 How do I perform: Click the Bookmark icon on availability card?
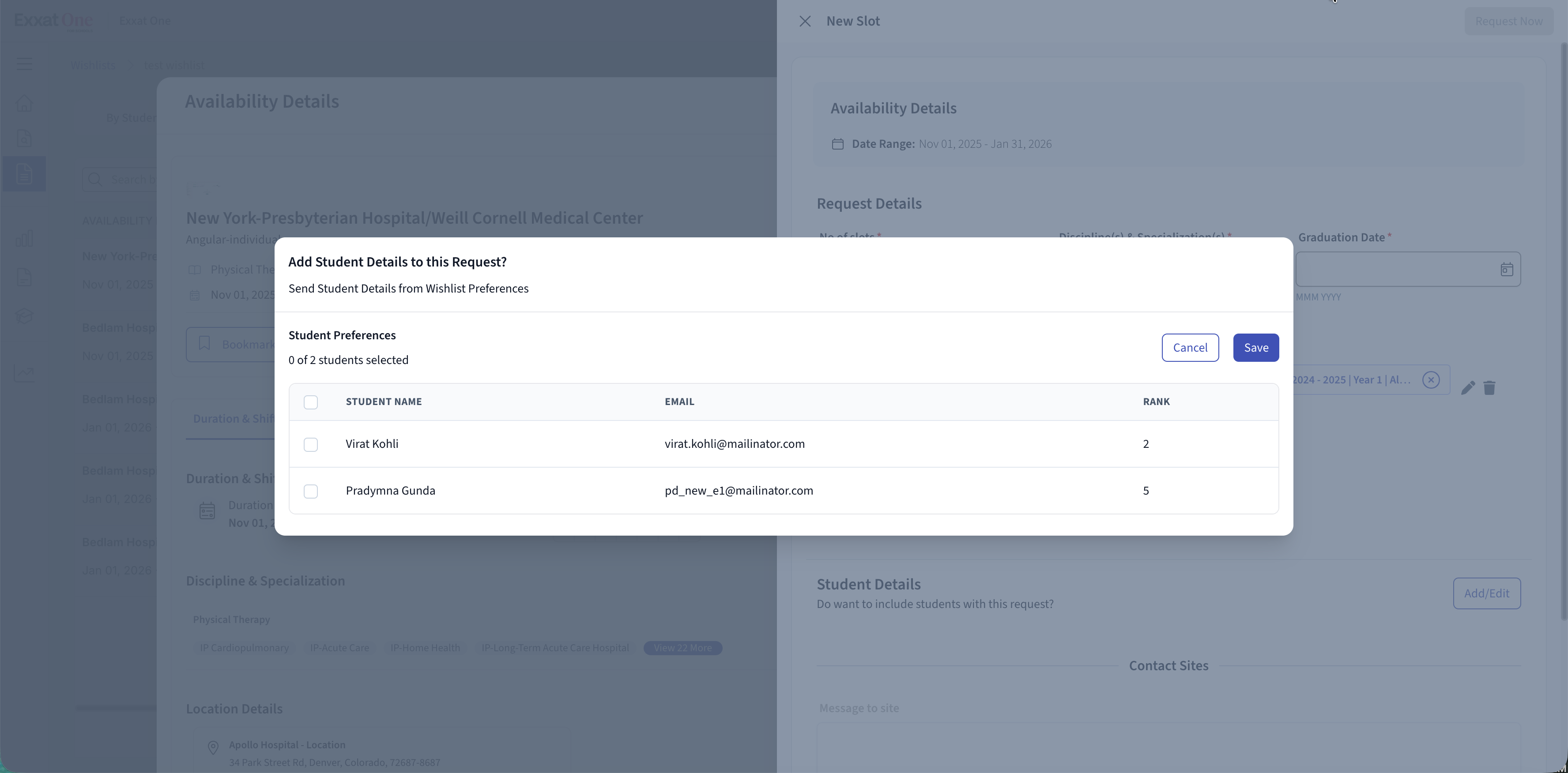point(204,344)
